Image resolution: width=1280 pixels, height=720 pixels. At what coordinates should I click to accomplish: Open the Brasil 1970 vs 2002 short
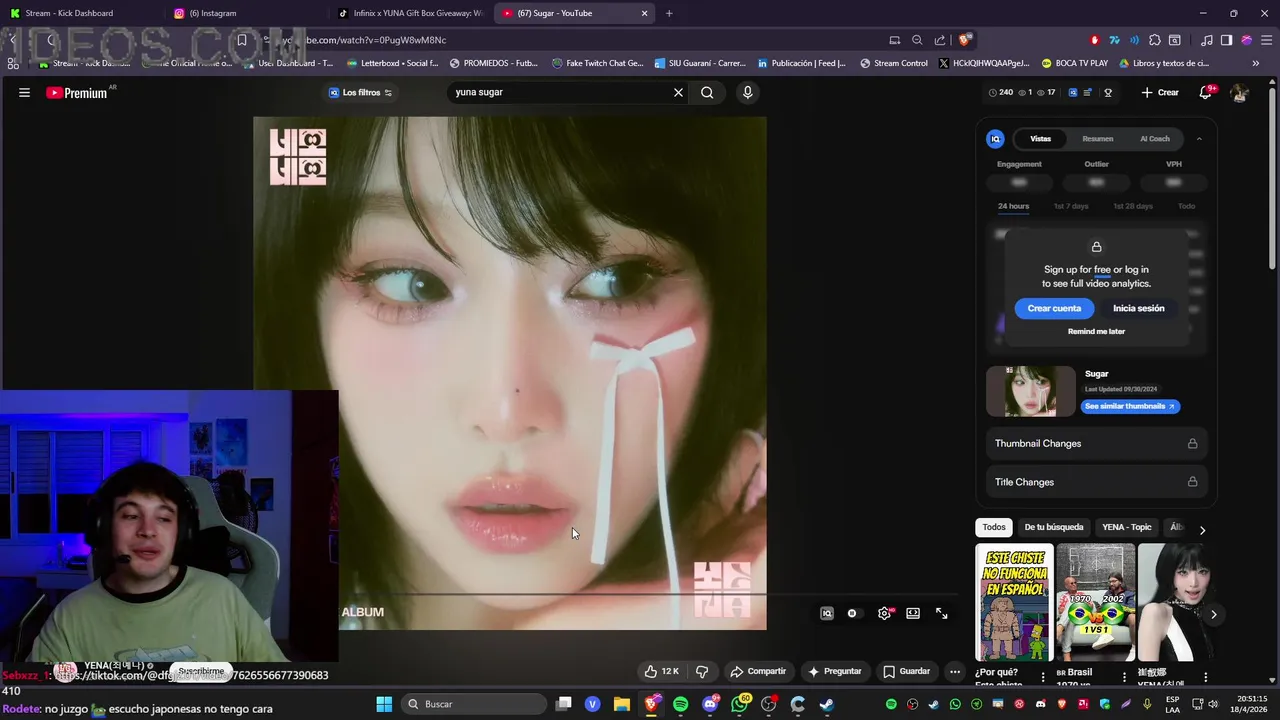(x=1095, y=602)
